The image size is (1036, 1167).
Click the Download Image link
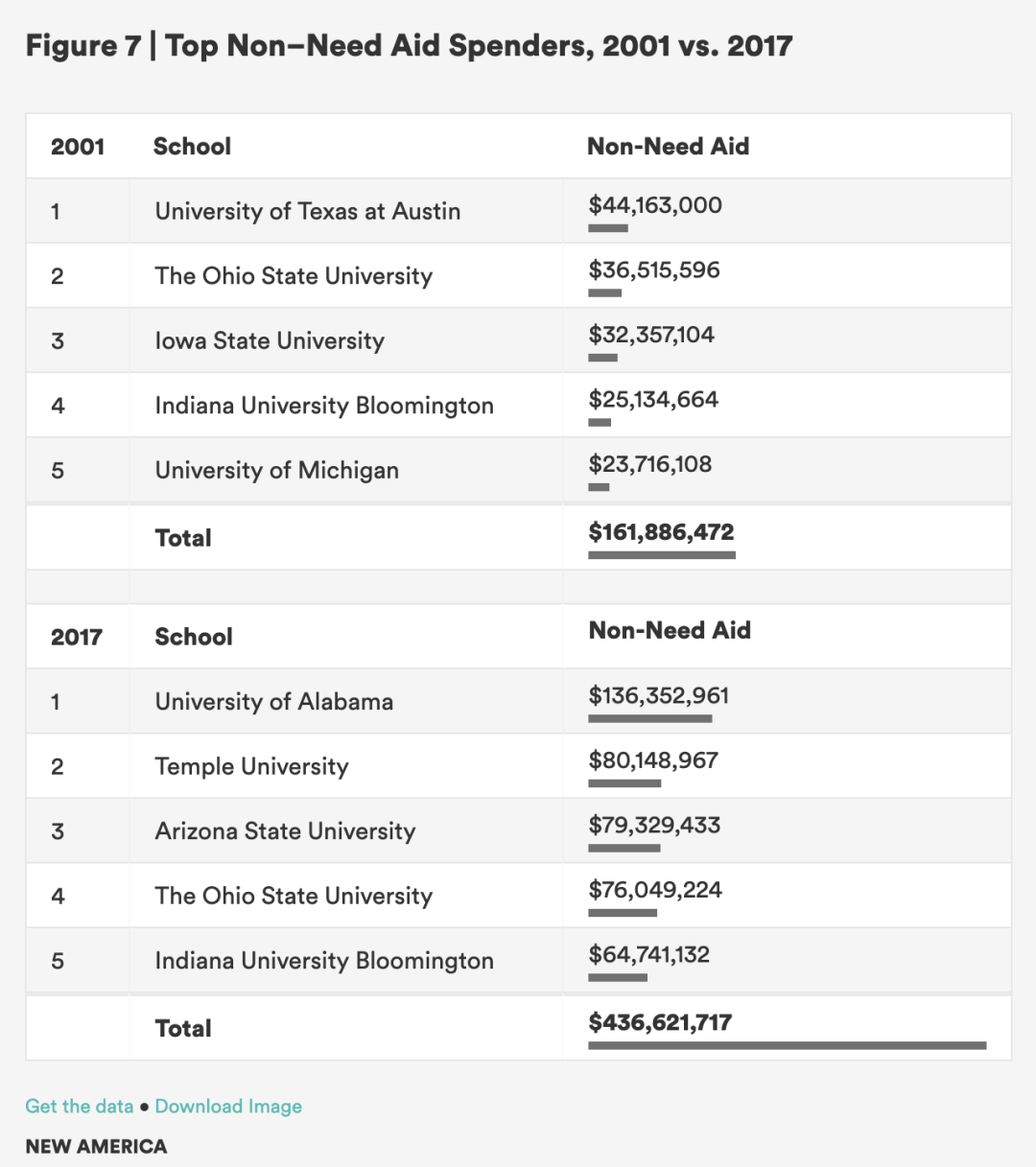228,1106
